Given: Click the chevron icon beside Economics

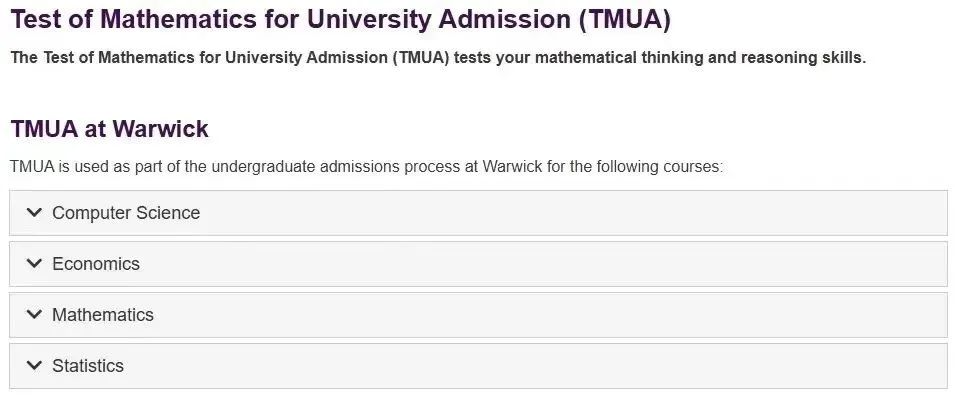Looking at the screenshot, I should point(35,264).
